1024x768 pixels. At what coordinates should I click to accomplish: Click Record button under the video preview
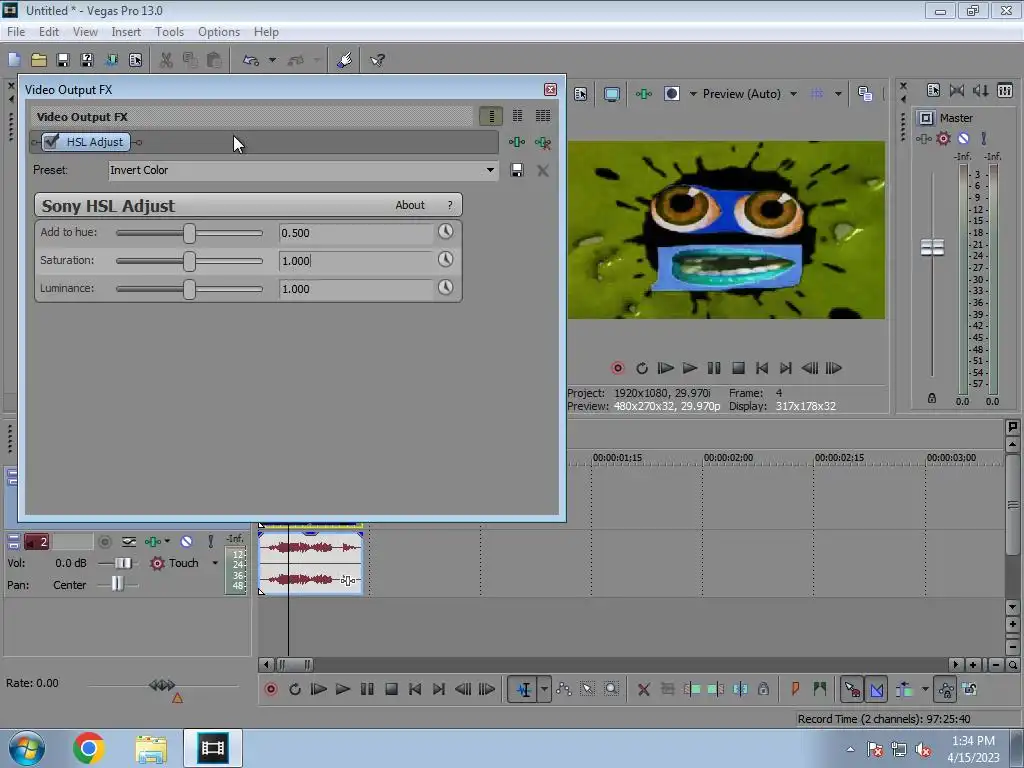618,368
